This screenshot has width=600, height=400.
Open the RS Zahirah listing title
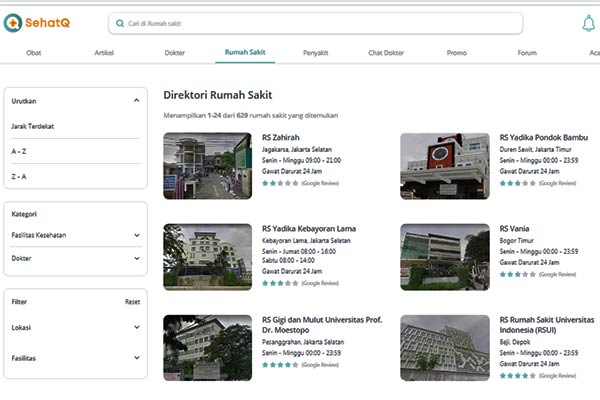[280, 137]
